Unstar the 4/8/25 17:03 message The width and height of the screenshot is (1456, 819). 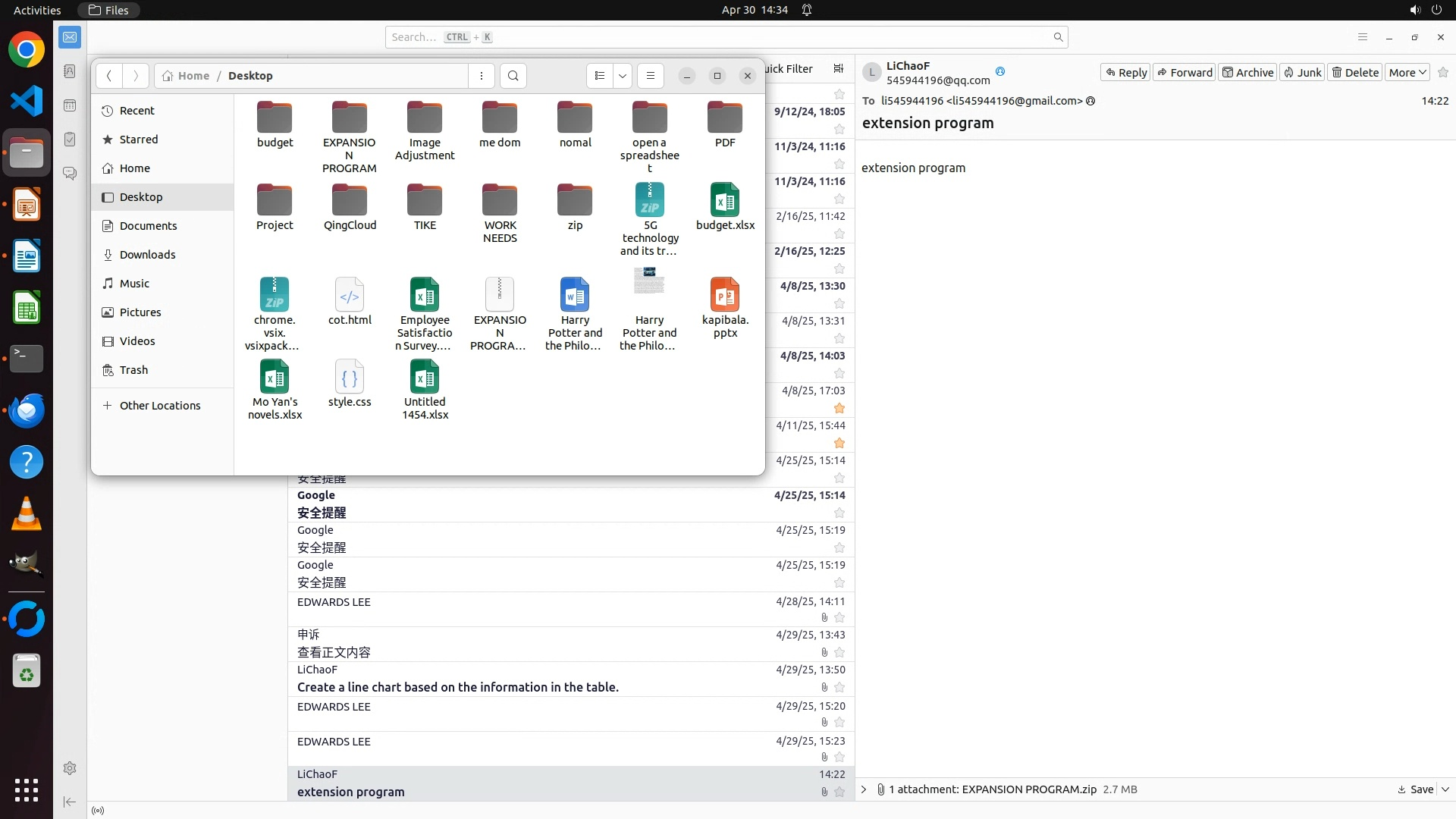coord(839,408)
